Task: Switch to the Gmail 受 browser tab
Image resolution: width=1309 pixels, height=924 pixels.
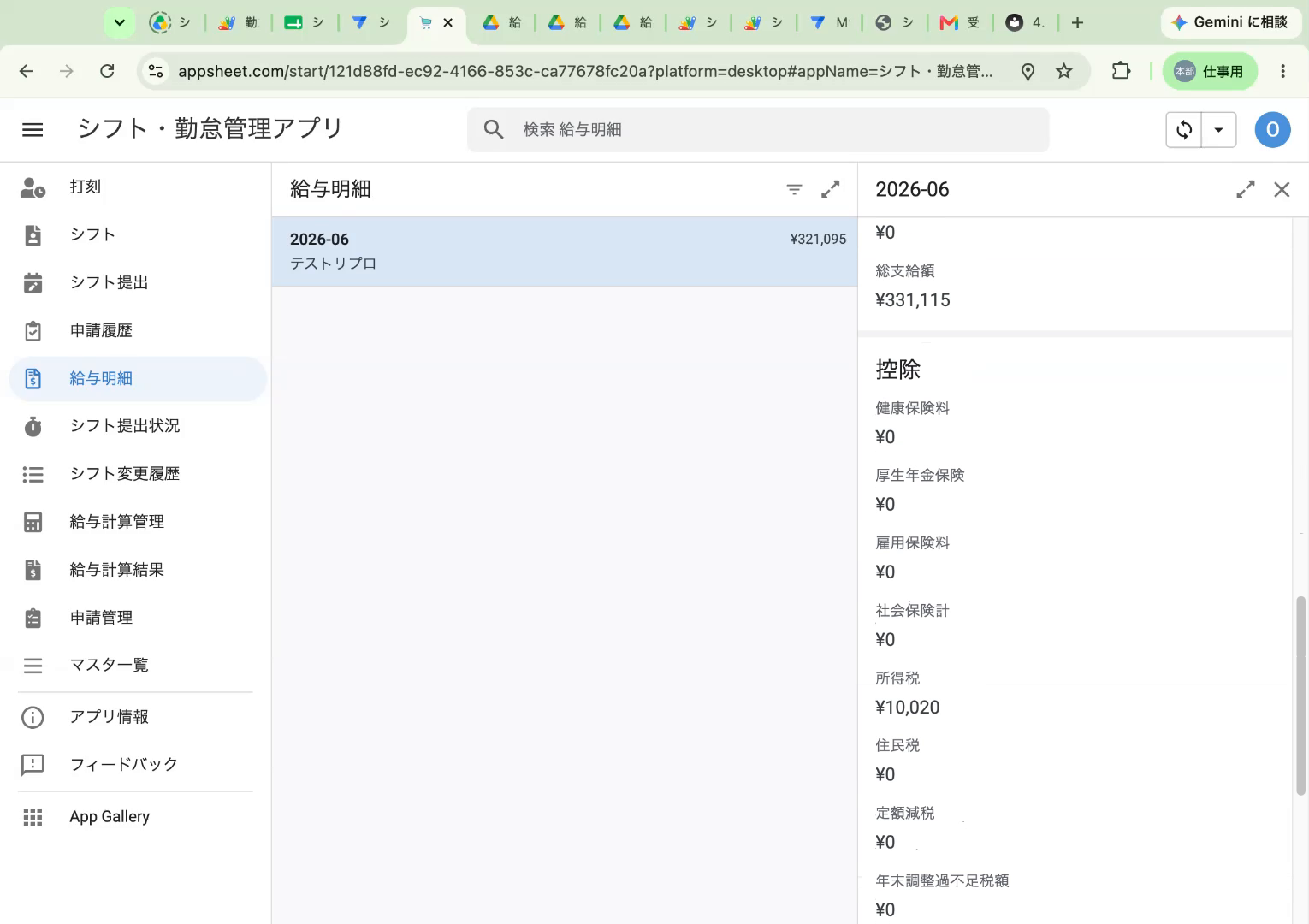Action: pos(959,23)
